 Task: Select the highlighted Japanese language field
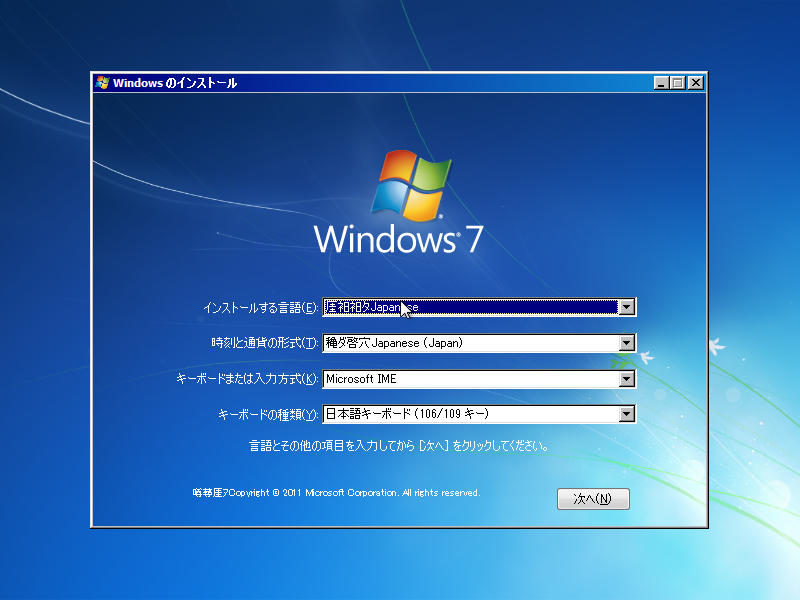(x=470, y=308)
